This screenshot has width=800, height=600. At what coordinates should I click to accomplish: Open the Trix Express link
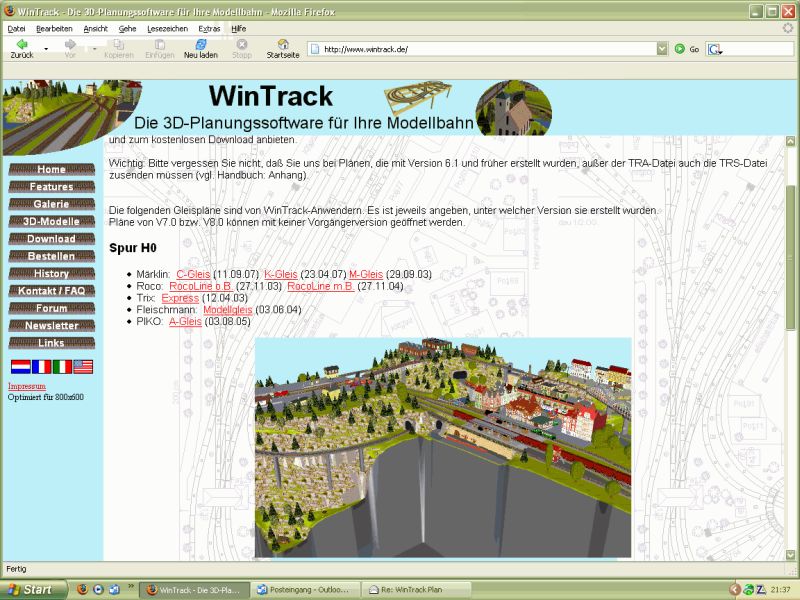click(180, 298)
